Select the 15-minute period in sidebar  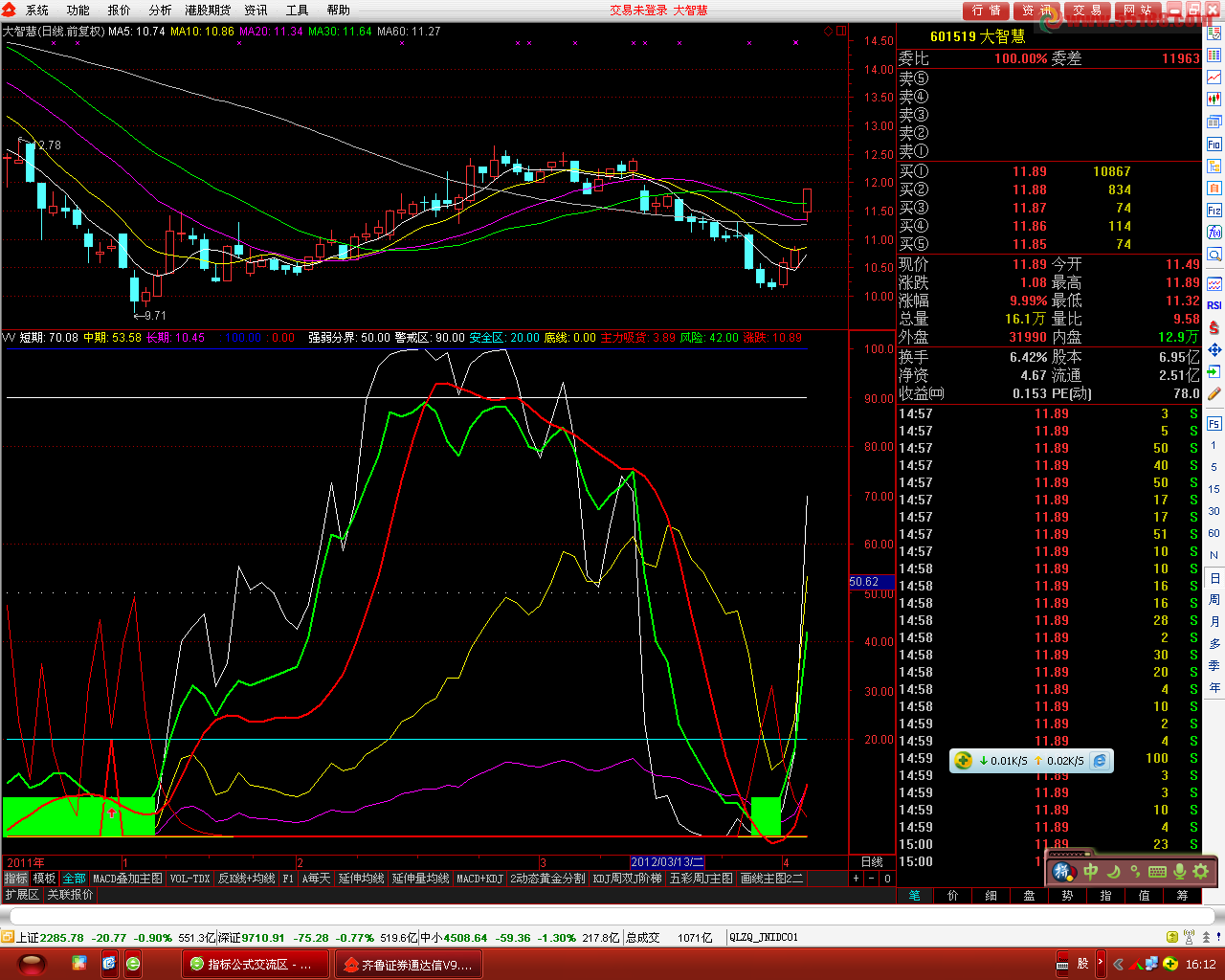click(x=1214, y=489)
